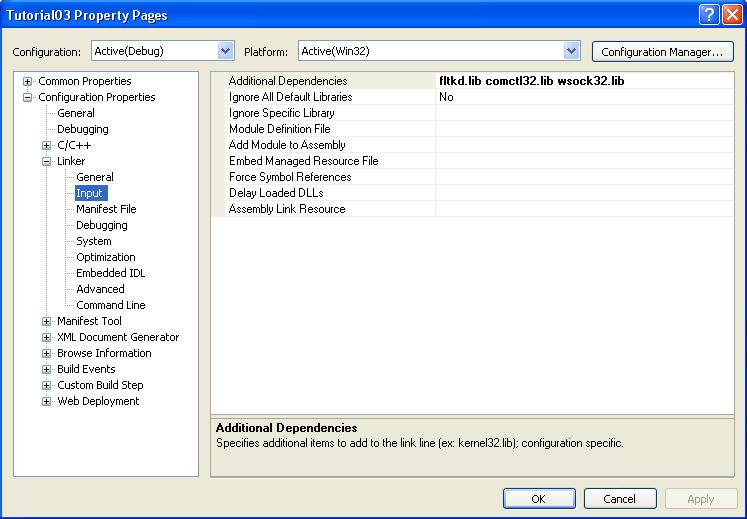747x519 pixels.
Task: Expand the Manifest Tool node
Action: [x=46, y=321]
